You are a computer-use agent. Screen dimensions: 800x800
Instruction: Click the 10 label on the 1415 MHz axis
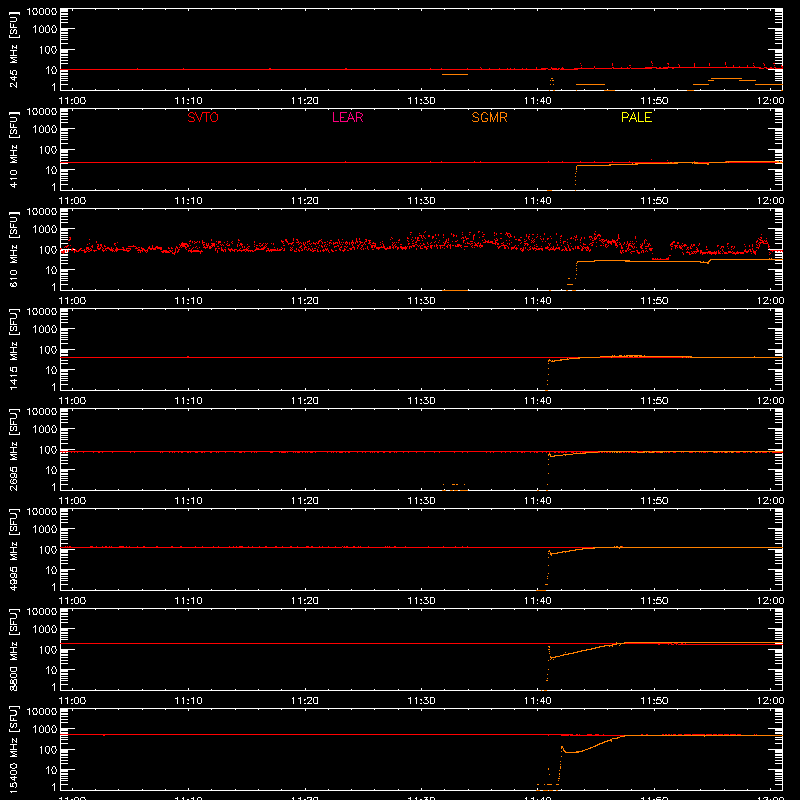coord(51,370)
